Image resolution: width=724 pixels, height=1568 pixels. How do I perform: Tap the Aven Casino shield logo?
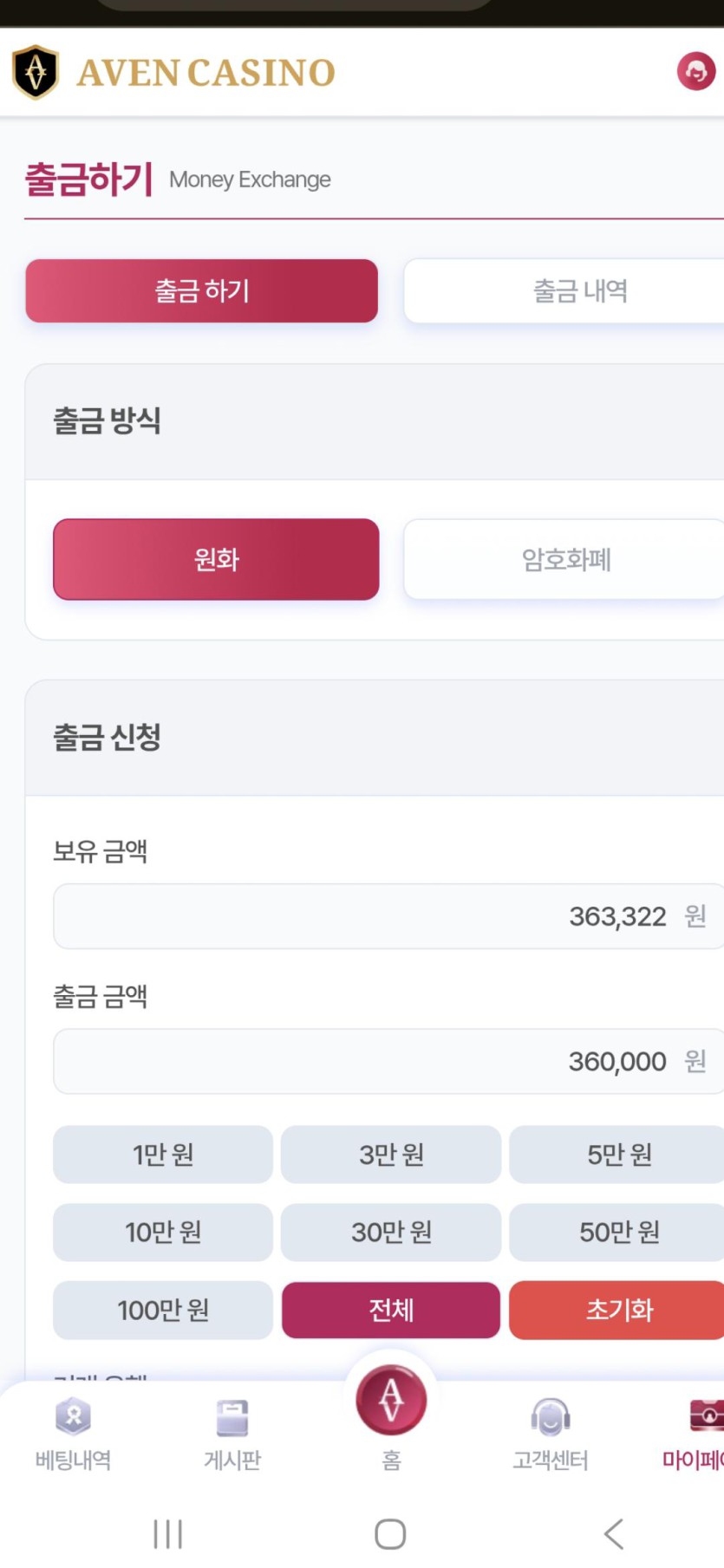[36, 72]
